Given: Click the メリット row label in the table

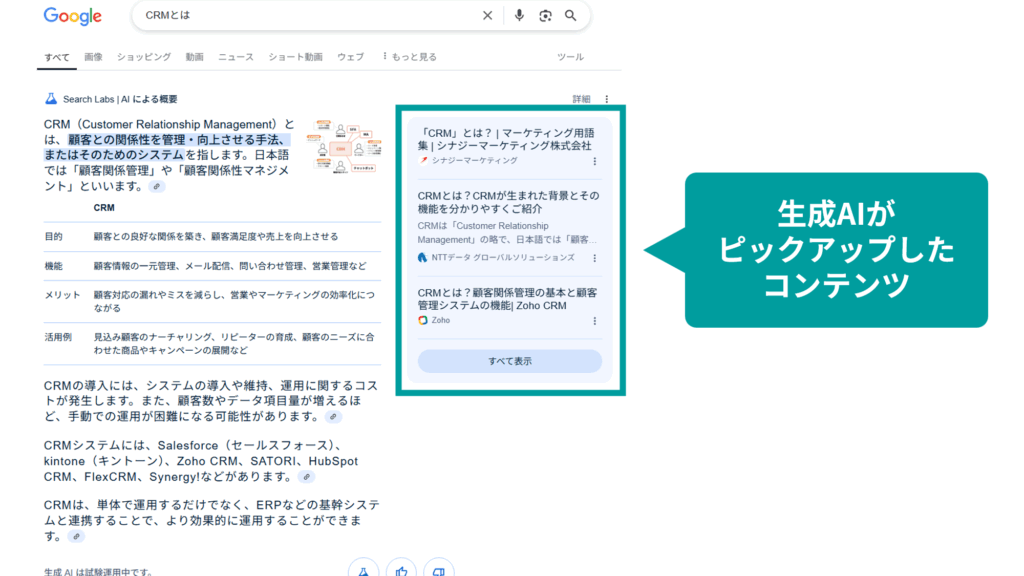Looking at the screenshot, I should tap(62, 295).
